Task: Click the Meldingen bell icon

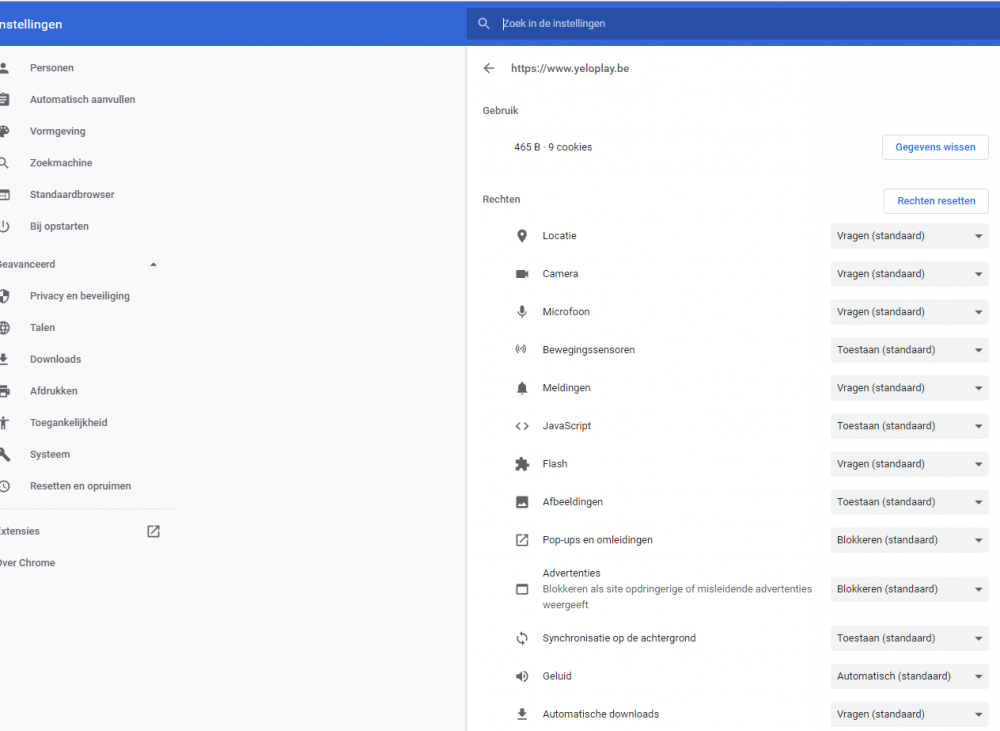Action: tap(522, 388)
